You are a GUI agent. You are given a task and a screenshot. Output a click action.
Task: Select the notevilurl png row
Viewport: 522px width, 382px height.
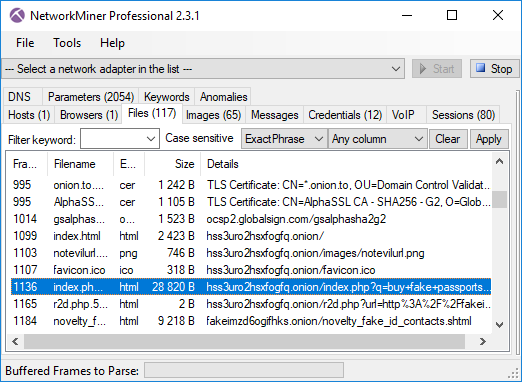pyautogui.click(x=251, y=253)
